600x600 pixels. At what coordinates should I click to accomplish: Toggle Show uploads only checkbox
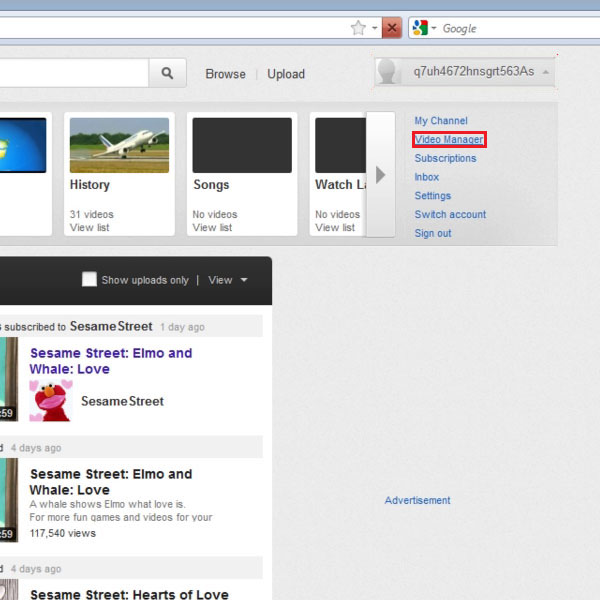pyautogui.click(x=89, y=279)
